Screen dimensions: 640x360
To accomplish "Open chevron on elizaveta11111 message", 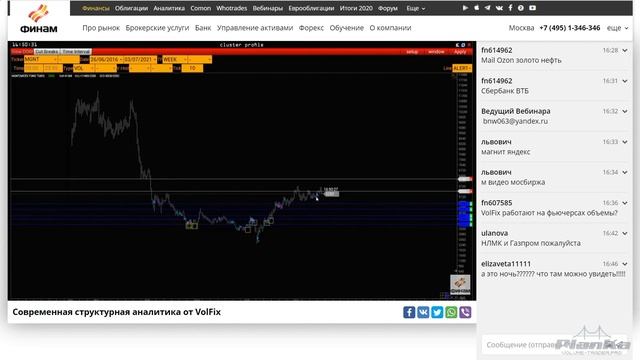I will (625, 264).
